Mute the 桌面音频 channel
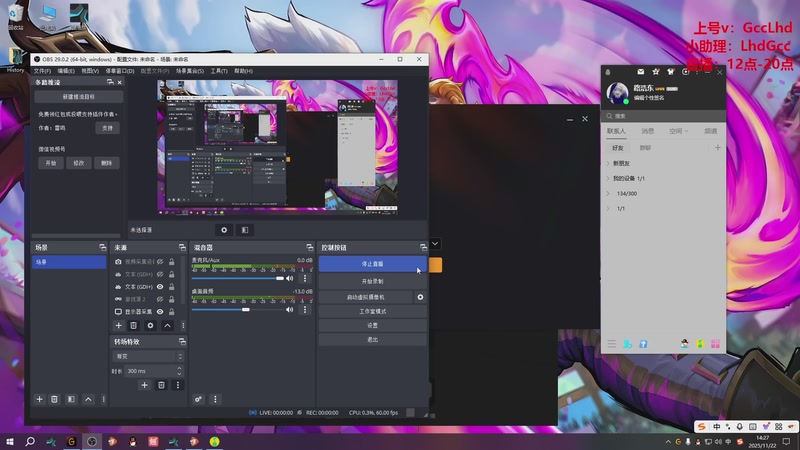This screenshot has width=800, height=450. [x=290, y=309]
